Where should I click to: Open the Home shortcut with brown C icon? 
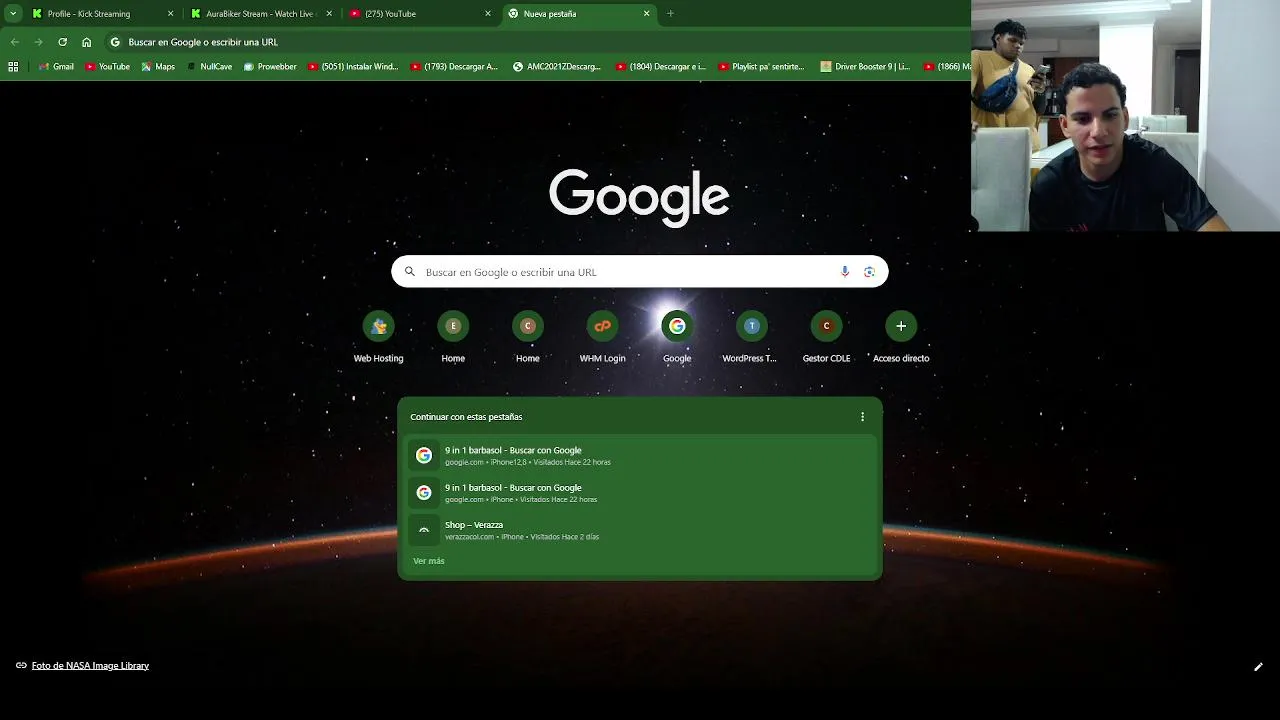click(x=527, y=337)
